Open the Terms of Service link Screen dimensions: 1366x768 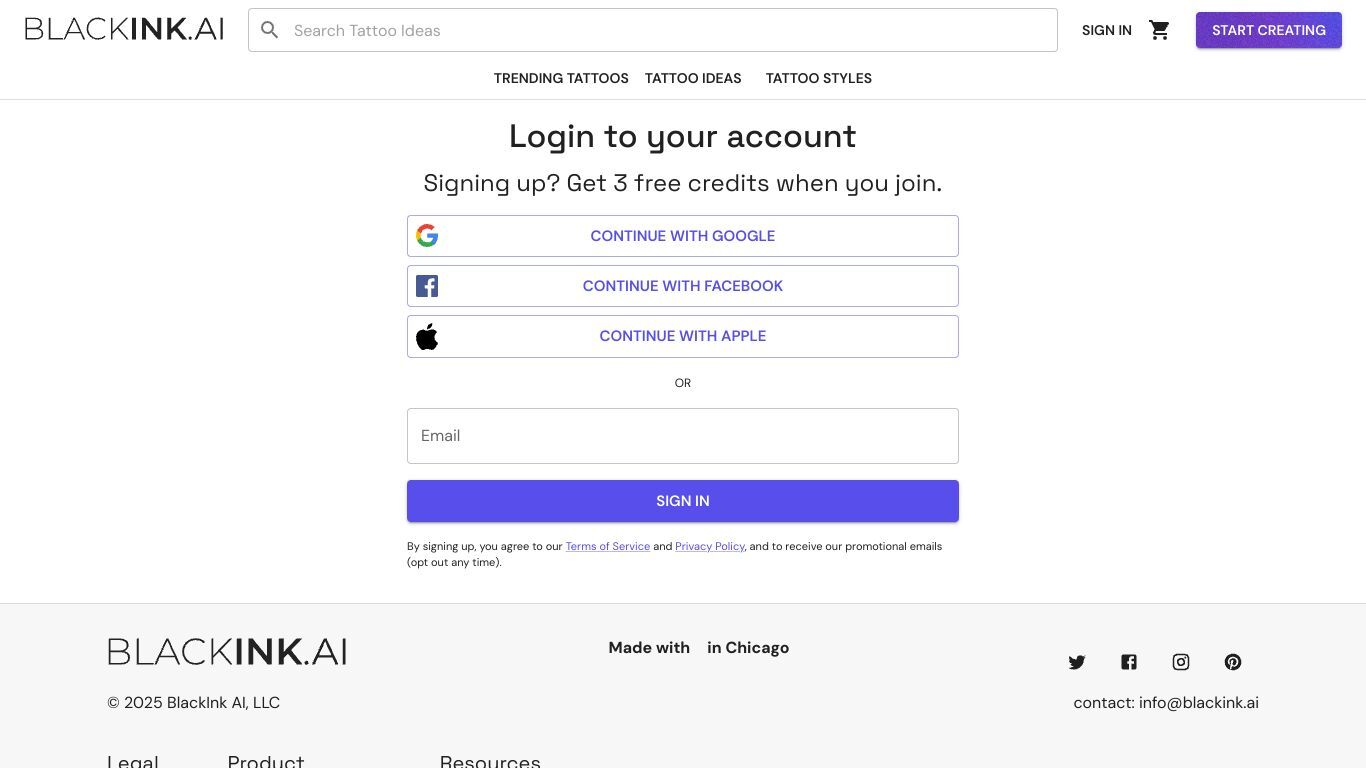pyautogui.click(x=608, y=546)
